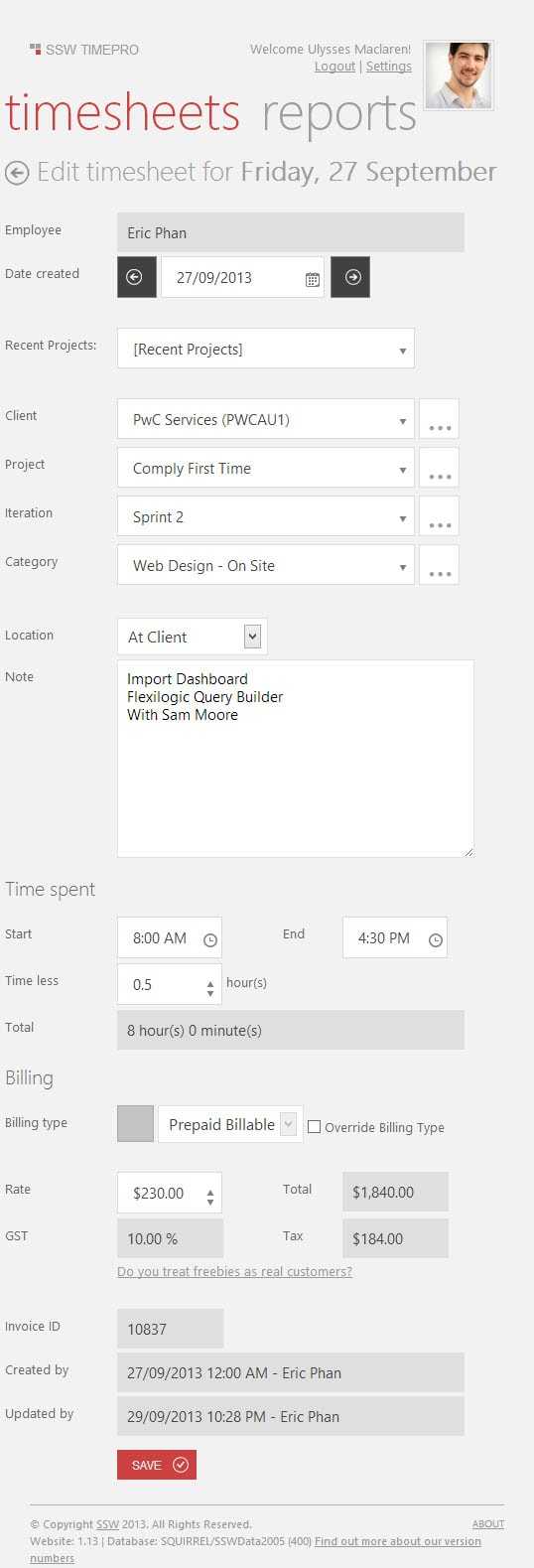Follow the freebies as real customers link

[234, 1271]
